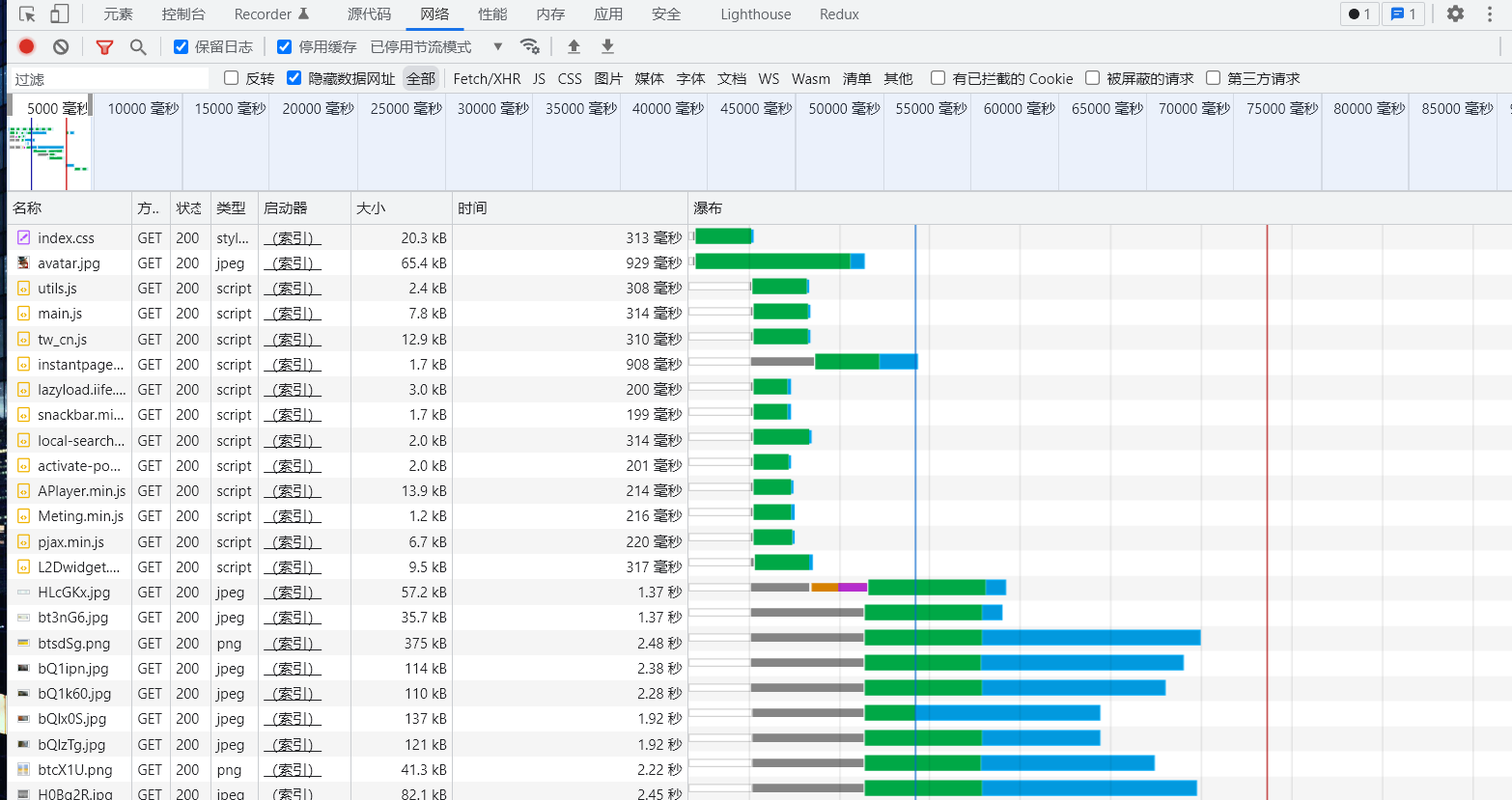Filter requests by Fetch/XHR
Screen dimensions: 1512x800
487,78
